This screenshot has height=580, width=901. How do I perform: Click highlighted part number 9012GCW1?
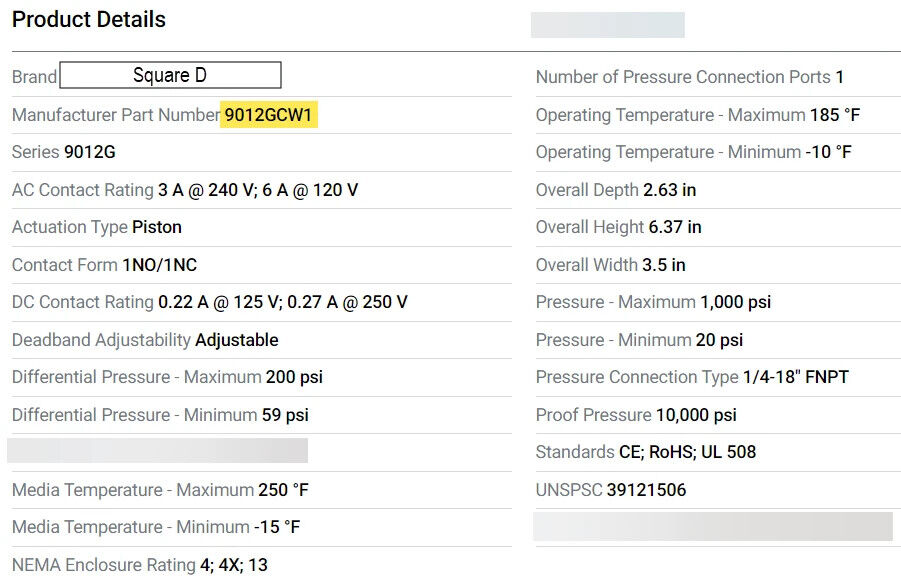[269, 115]
